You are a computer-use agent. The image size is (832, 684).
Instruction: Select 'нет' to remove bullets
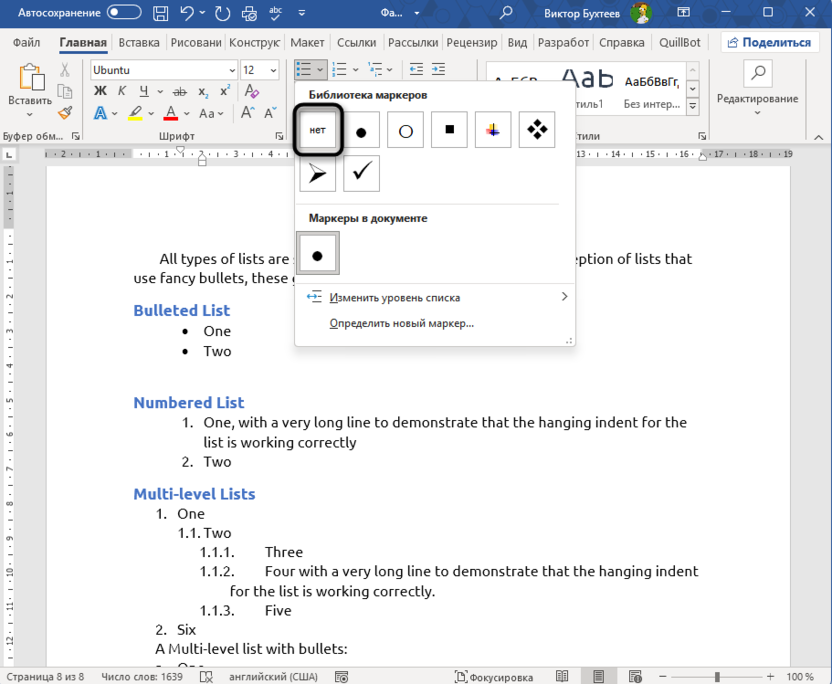click(x=317, y=130)
